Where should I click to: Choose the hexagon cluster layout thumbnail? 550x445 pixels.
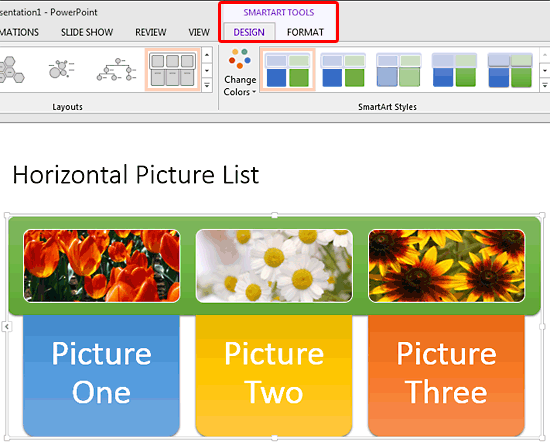[x=12, y=69]
